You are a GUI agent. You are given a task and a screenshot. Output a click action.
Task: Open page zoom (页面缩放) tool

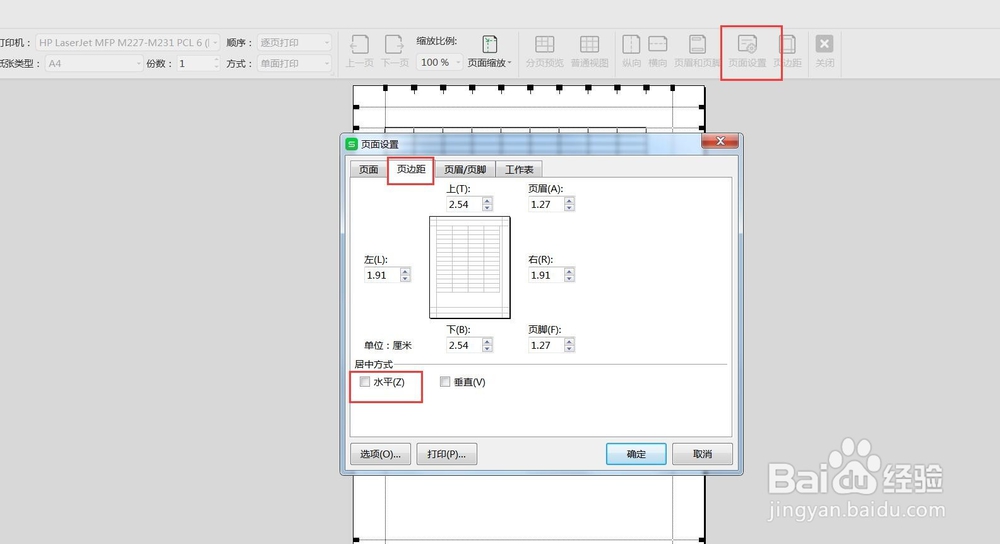pos(489,51)
